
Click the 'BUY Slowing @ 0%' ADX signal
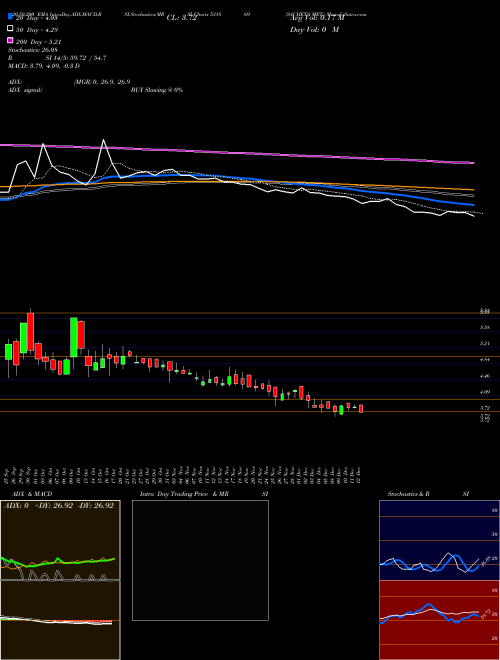point(157,90)
